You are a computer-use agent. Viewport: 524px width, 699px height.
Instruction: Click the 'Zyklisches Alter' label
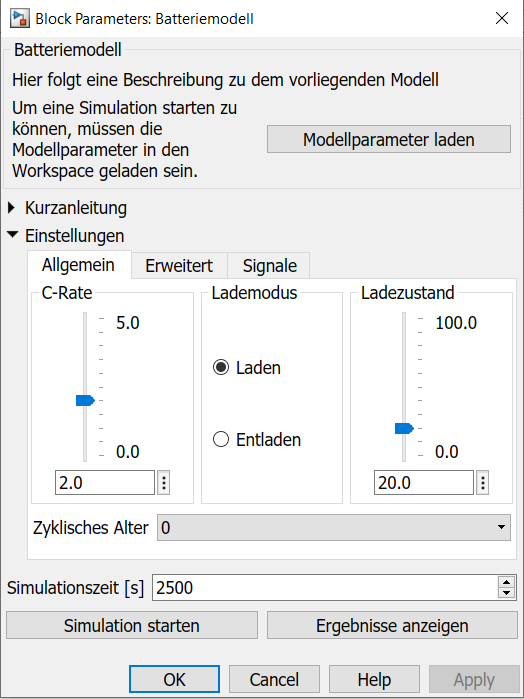tap(91, 528)
